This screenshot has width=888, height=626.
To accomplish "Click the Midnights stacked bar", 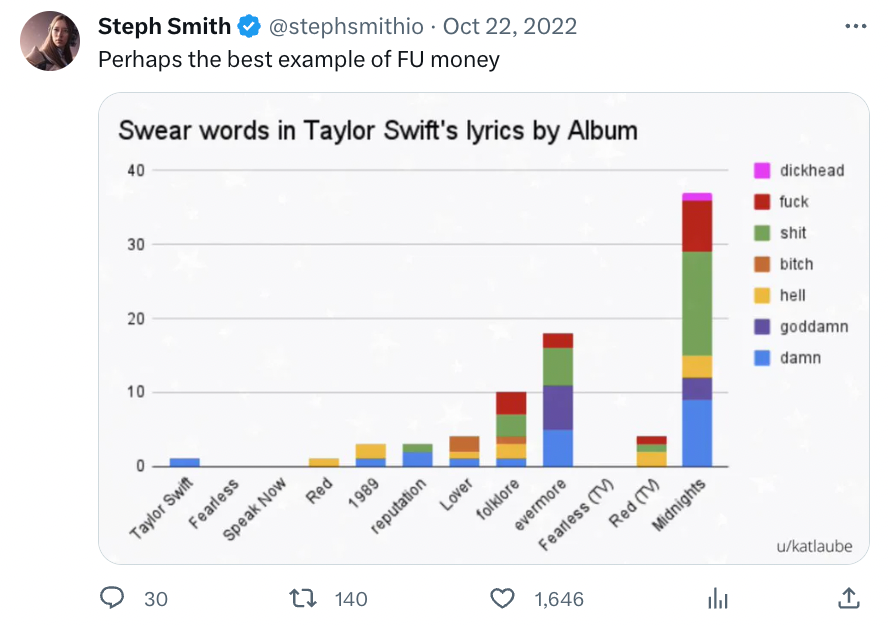I will tap(697, 330).
